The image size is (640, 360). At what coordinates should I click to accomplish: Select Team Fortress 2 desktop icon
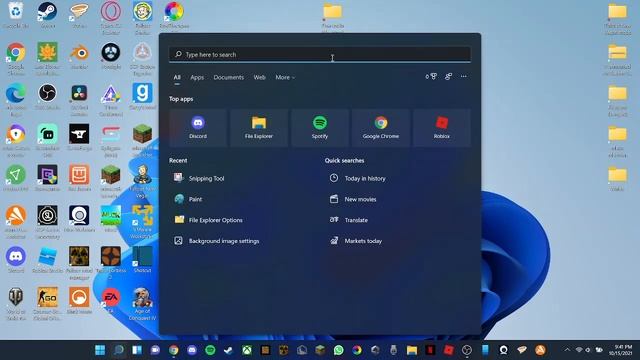111,262
